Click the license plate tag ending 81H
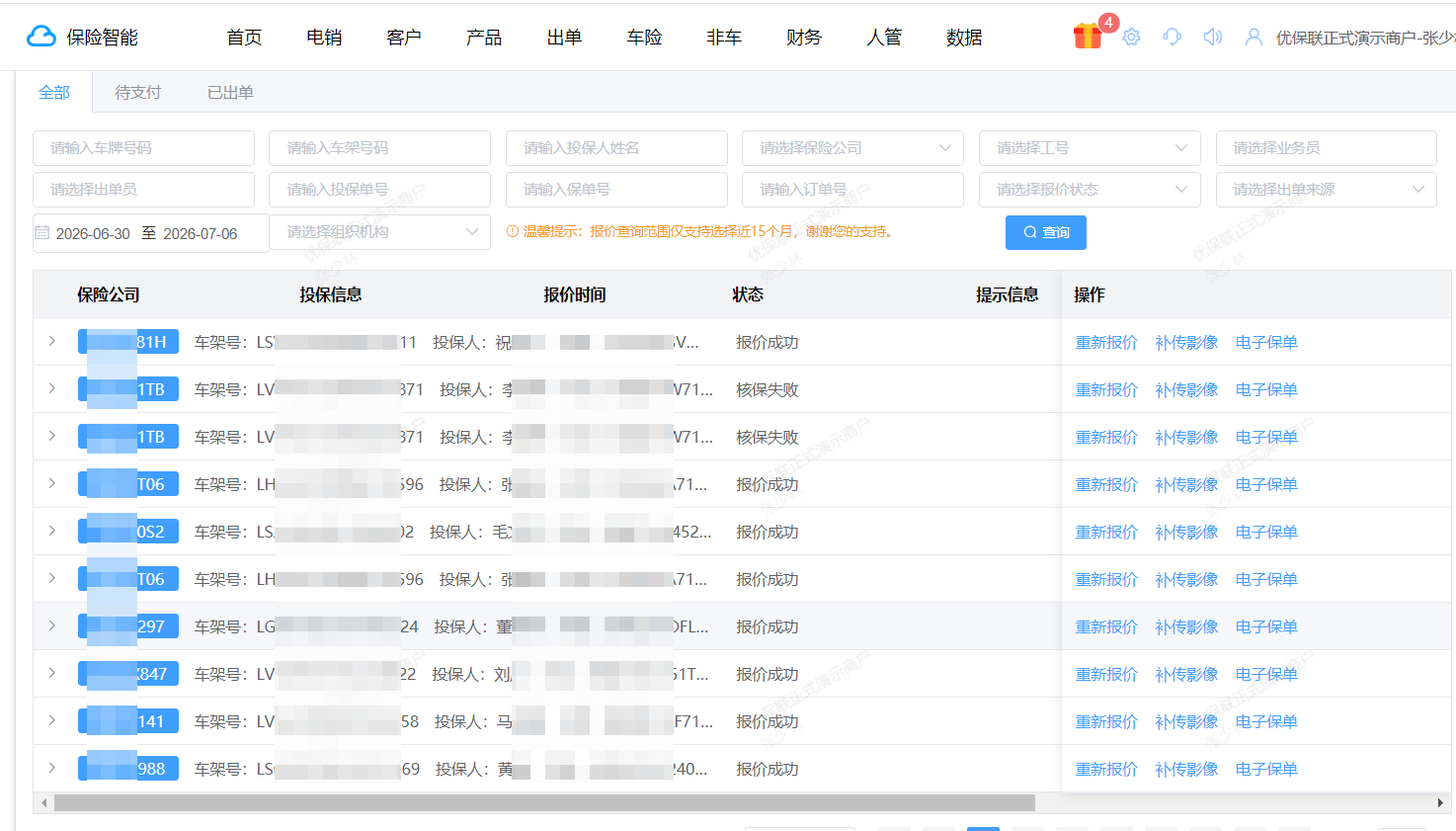This screenshot has height=831, width=1456. click(x=128, y=342)
